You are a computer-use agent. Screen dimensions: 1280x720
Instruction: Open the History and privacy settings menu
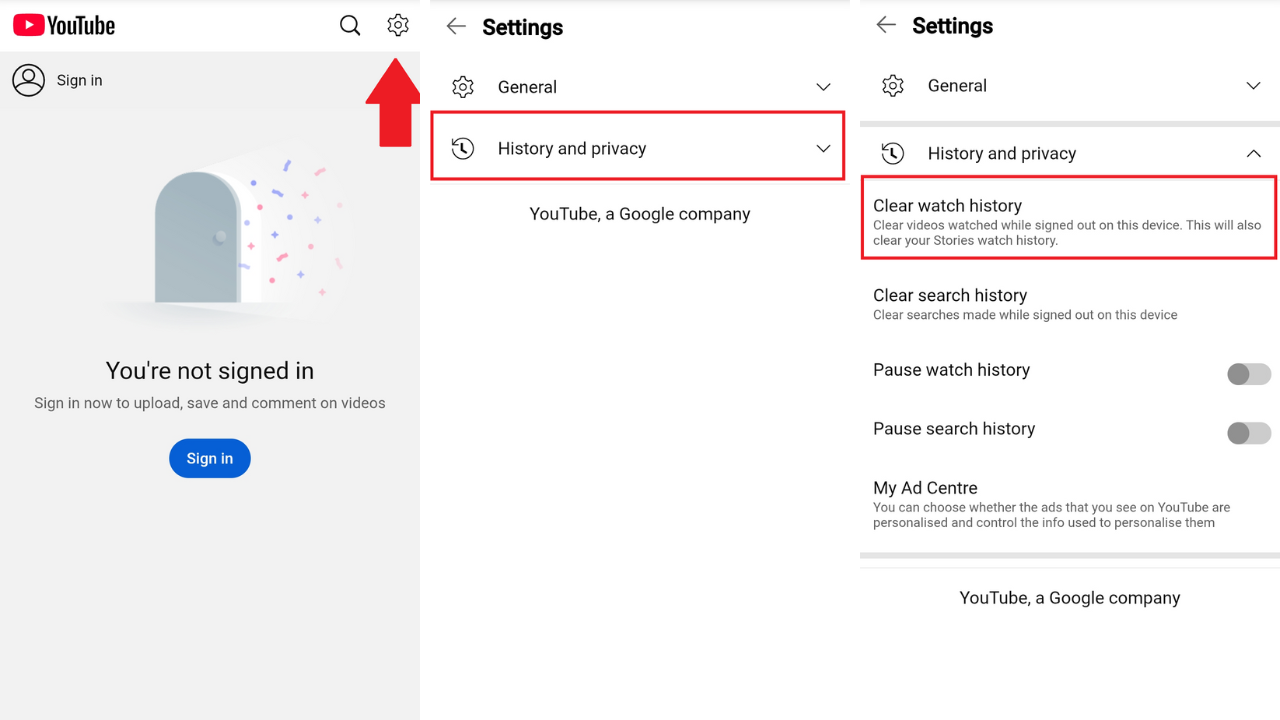click(637, 146)
